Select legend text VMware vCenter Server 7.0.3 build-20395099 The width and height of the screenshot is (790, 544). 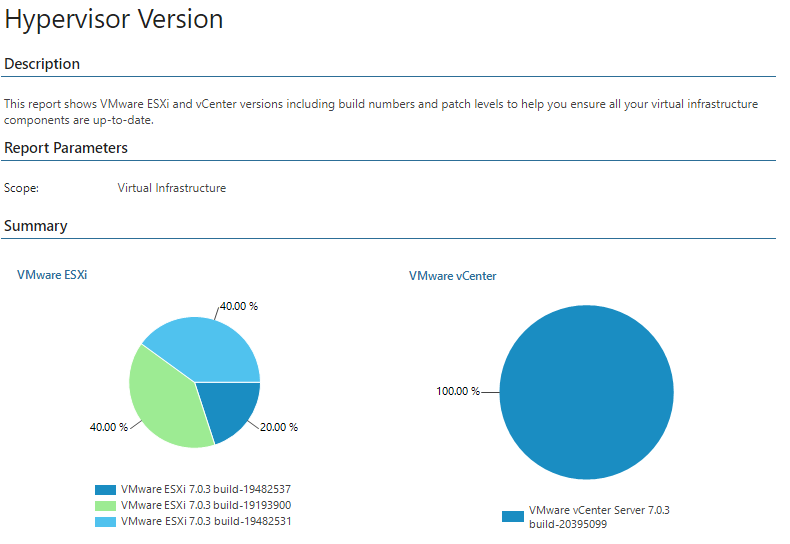point(599,517)
